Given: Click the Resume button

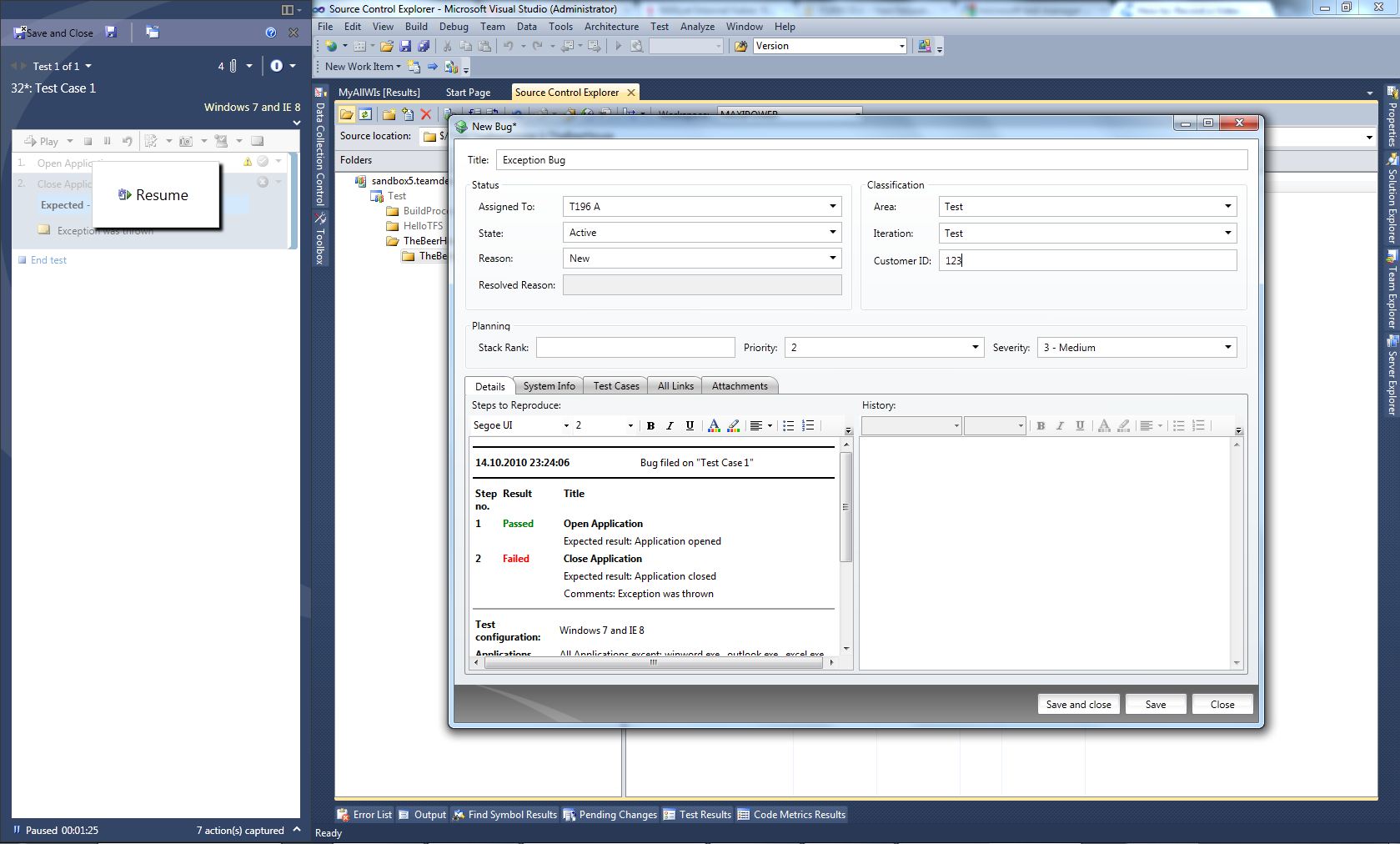Looking at the screenshot, I should tap(154, 195).
